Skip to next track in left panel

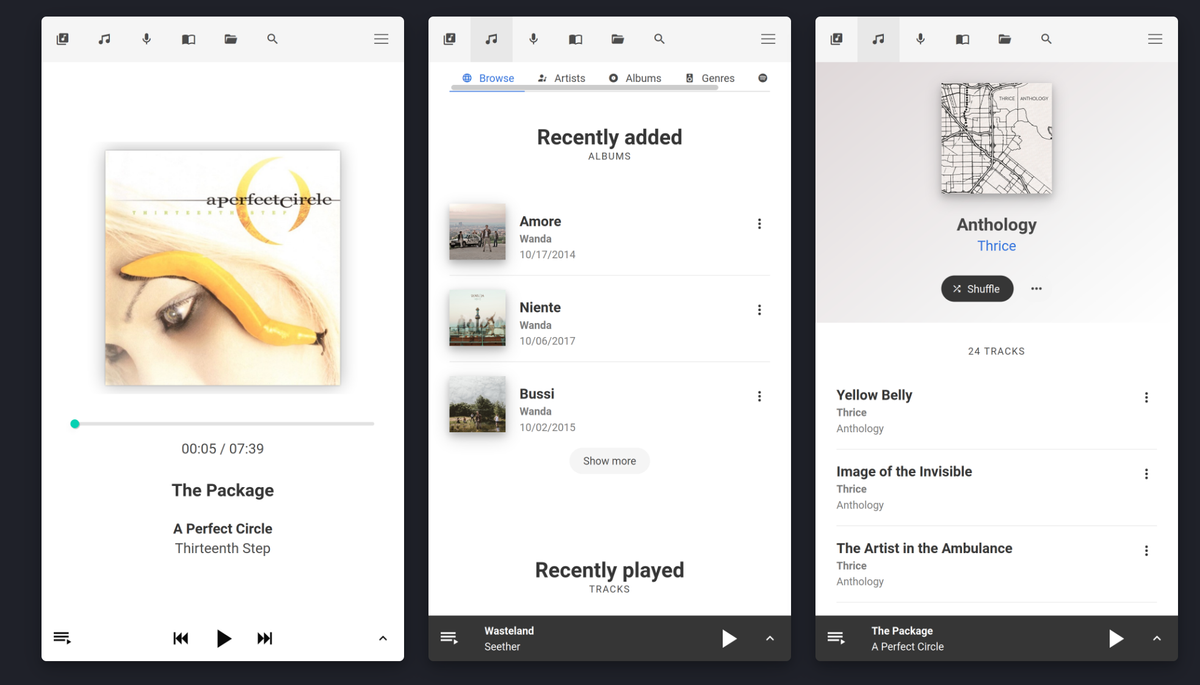(265, 638)
